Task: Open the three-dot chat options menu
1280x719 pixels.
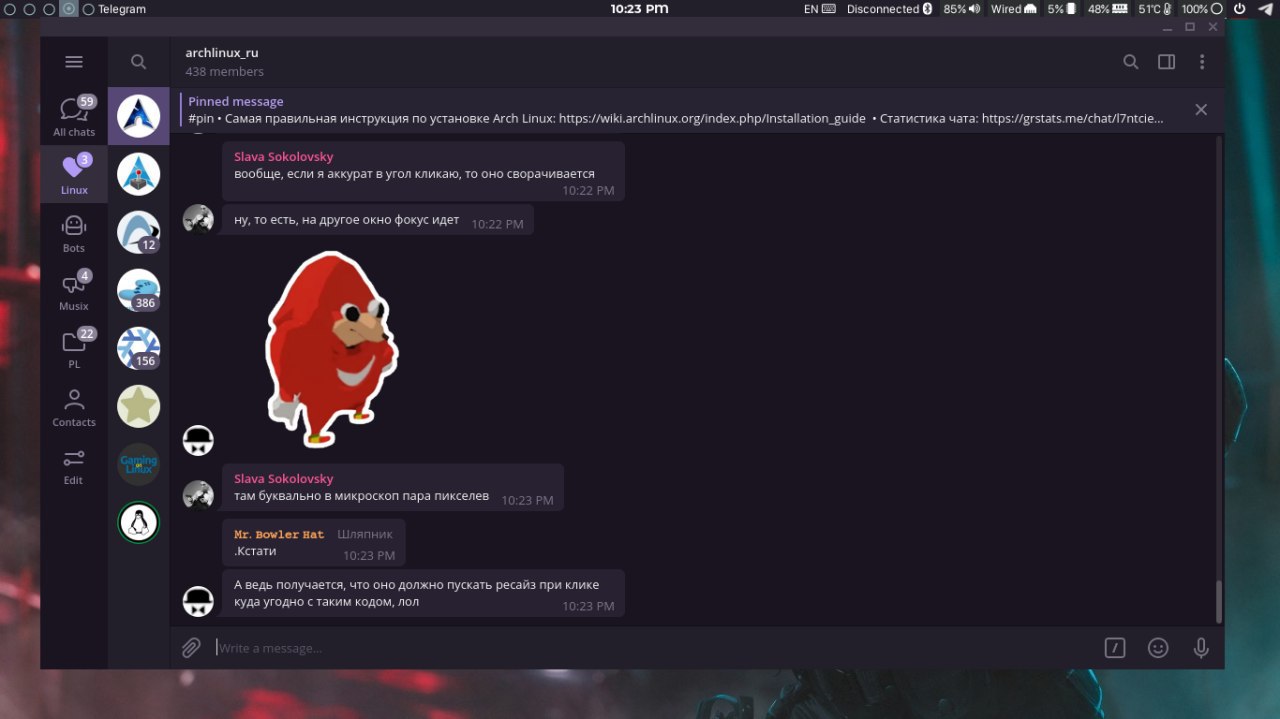Action: click(1202, 62)
